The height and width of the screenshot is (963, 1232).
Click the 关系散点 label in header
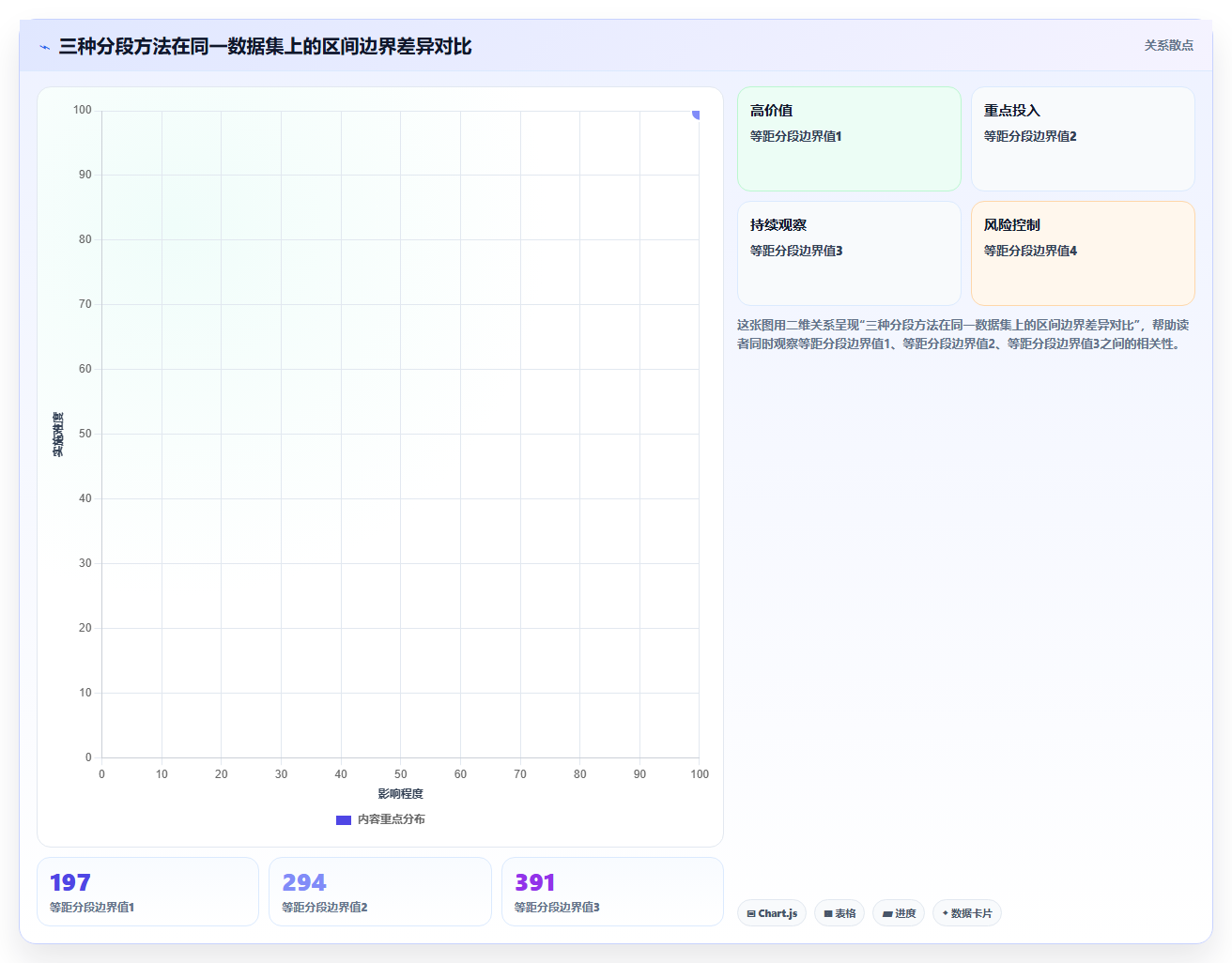1168,45
